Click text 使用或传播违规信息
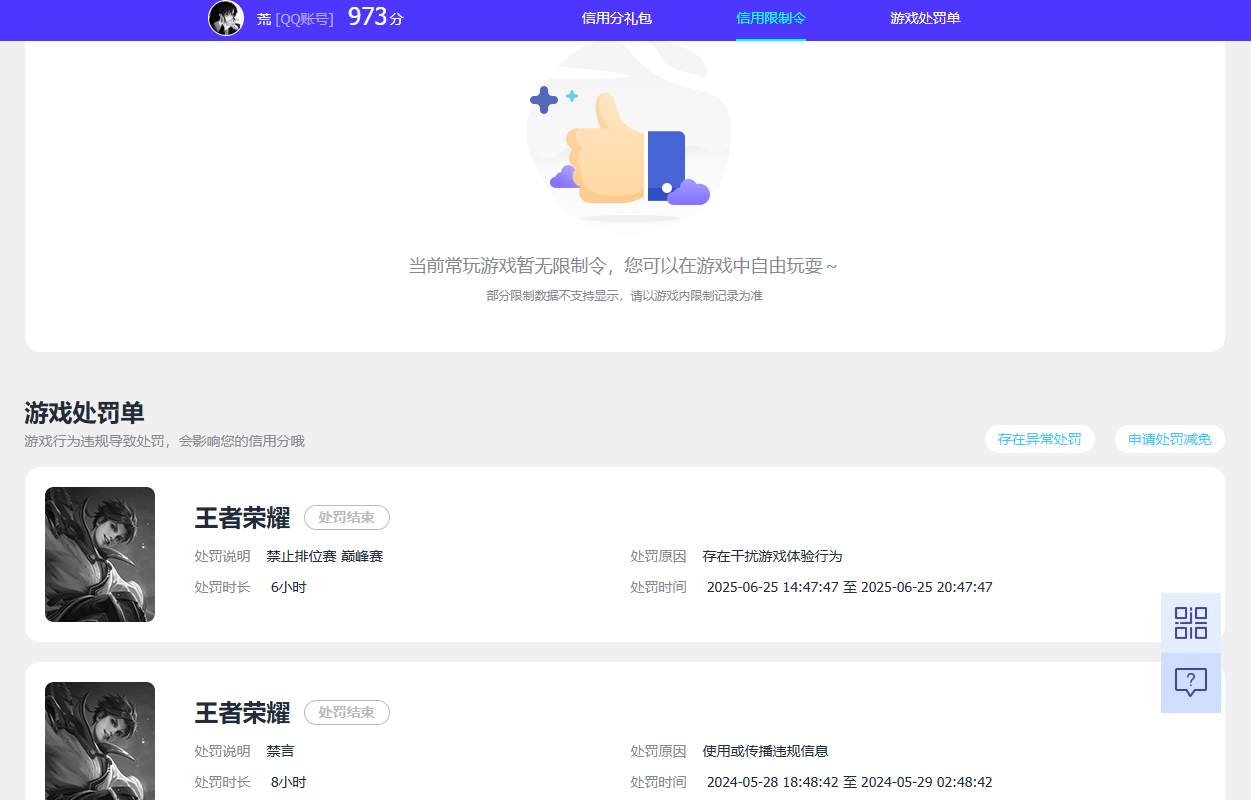Viewport: 1251px width, 800px height. [x=765, y=751]
